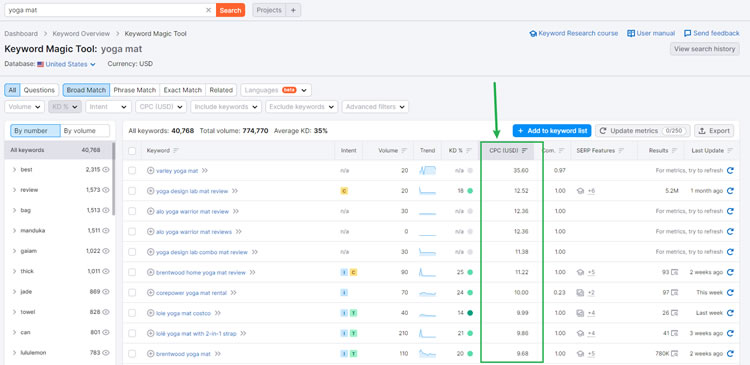
Task: Check the yoga design lab mat review row
Action: click(132, 191)
